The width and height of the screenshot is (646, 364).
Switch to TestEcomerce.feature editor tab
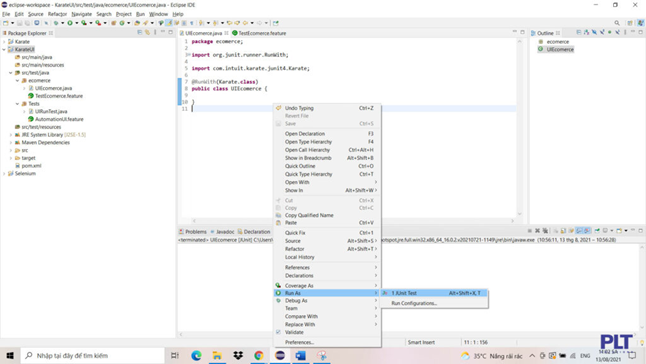coord(259,33)
